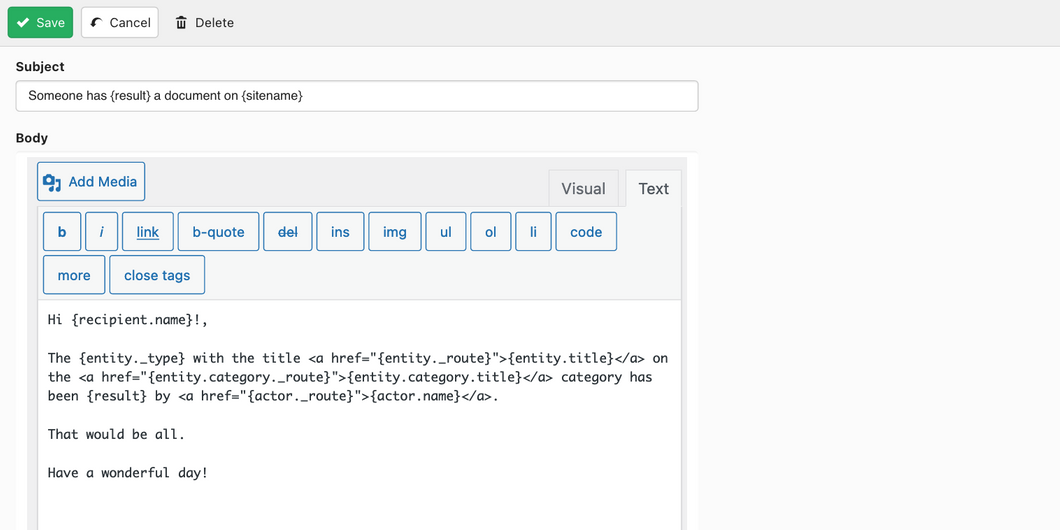Viewport: 1060px width, 530px height.
Task: Insert italic tag with i button
Action: [101, 232]
